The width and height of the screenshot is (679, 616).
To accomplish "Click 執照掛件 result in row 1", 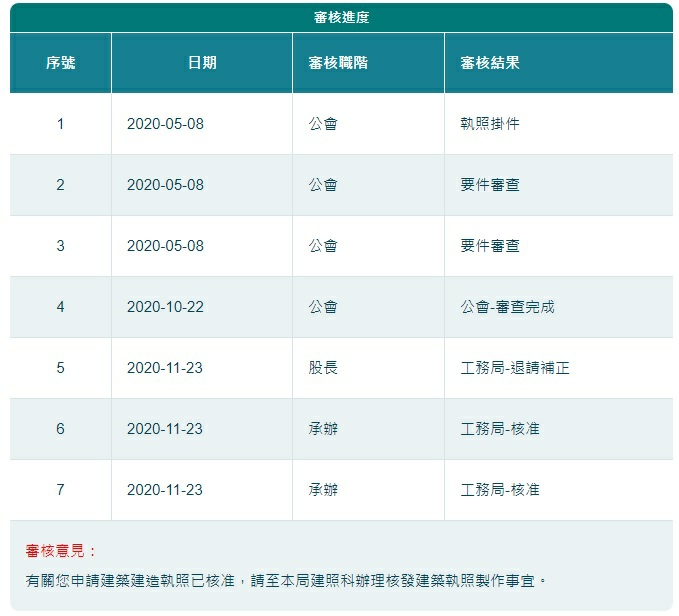I will tap(490, 124).
